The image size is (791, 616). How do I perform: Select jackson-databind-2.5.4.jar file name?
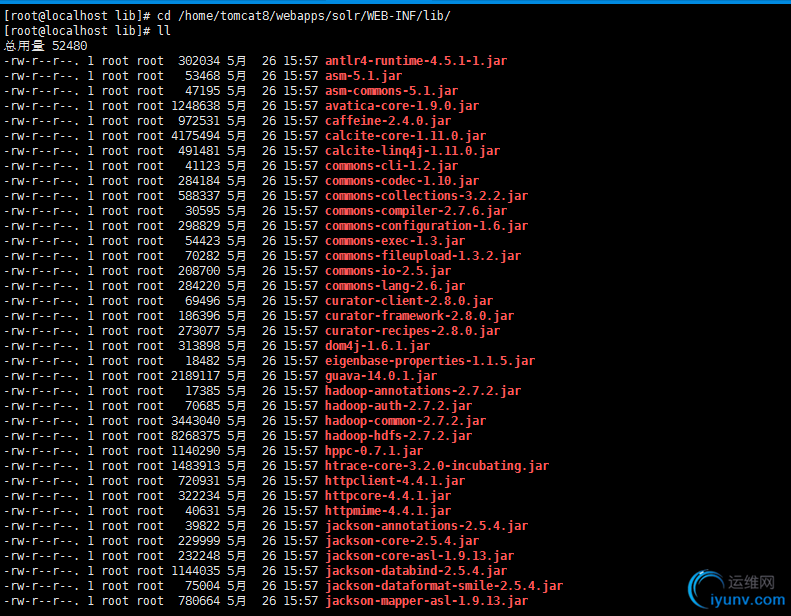click(416, 572)
